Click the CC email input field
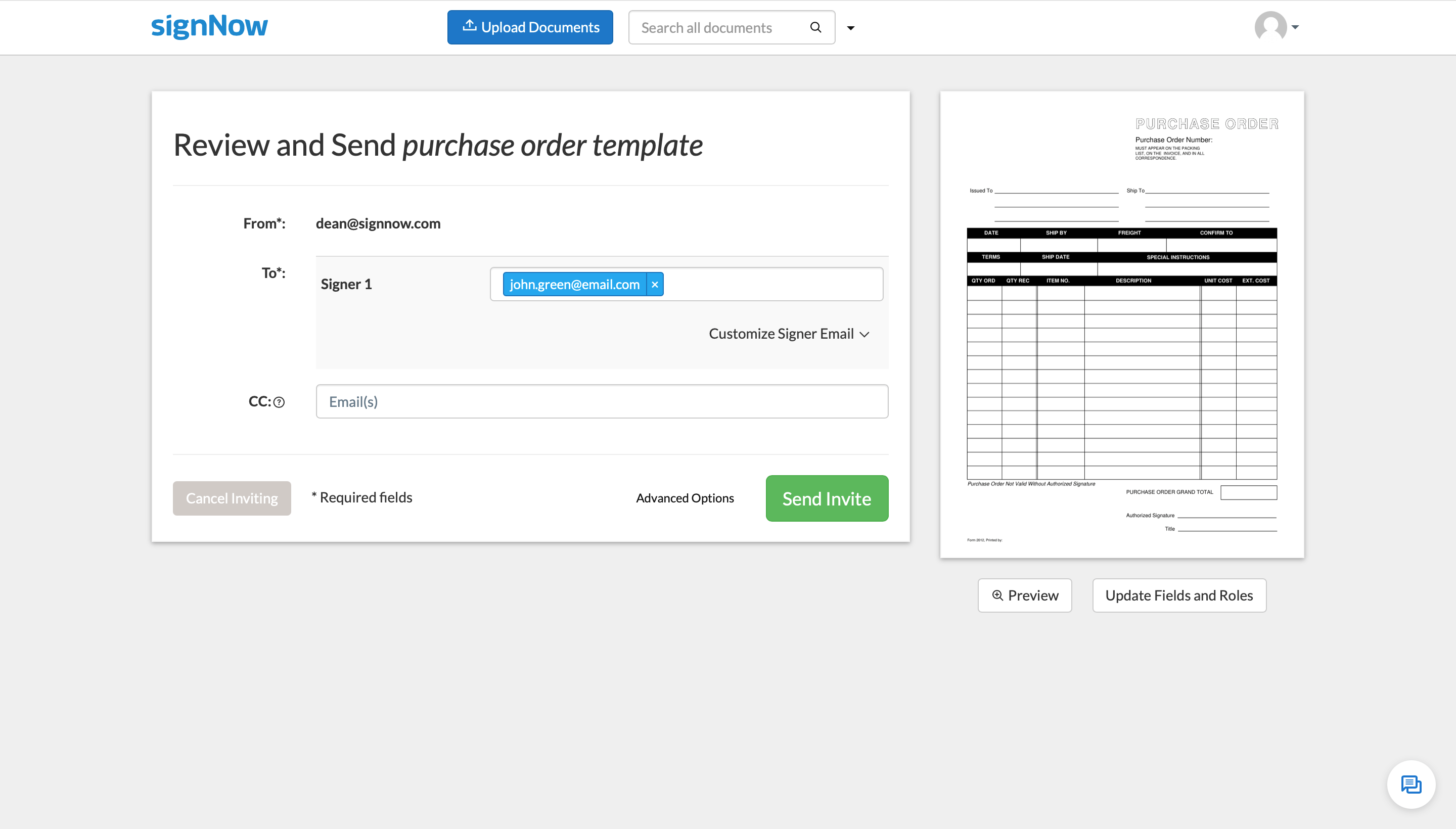 pyautogui.click(x=602, y=401)
